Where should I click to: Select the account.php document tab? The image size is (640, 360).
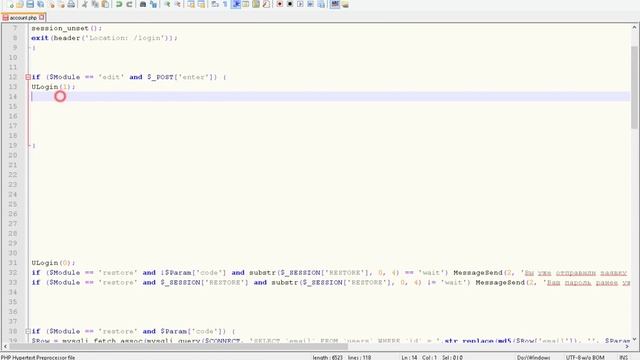(x=23, y=18)
